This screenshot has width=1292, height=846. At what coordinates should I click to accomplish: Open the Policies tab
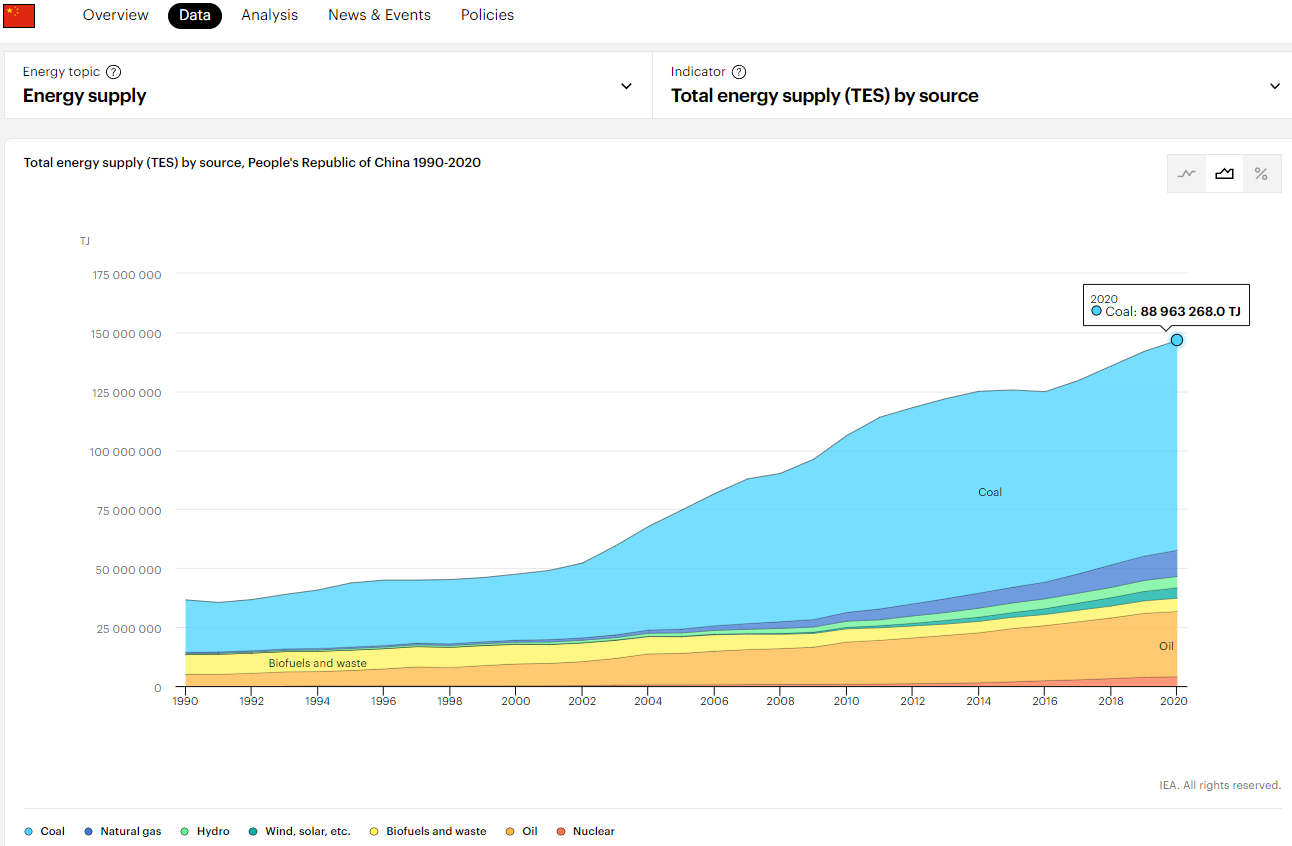tap(487, 15)
